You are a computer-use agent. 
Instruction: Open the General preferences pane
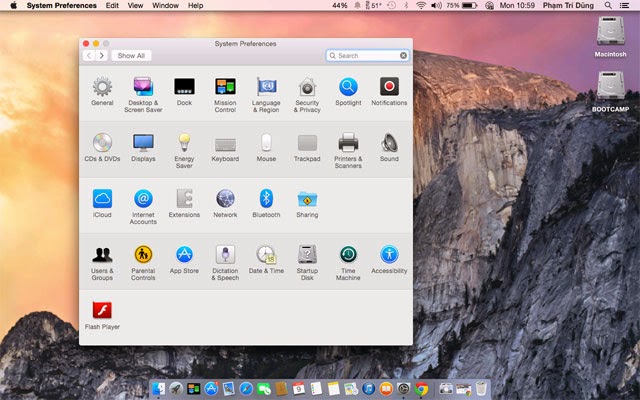[102, 91]
